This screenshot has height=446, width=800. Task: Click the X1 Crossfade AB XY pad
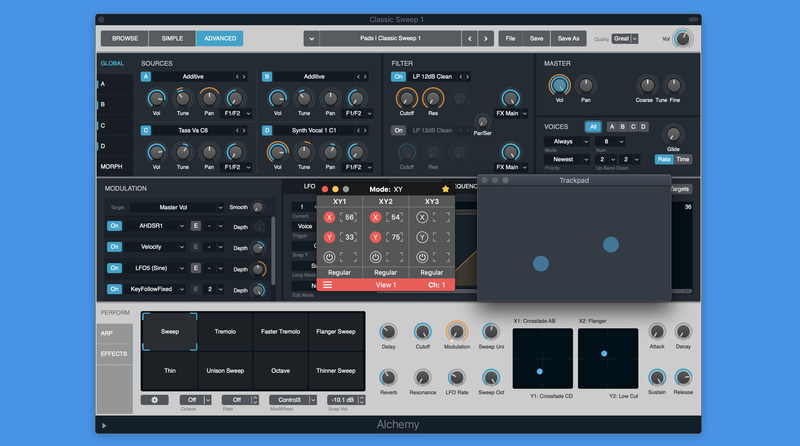click(542, 359)
